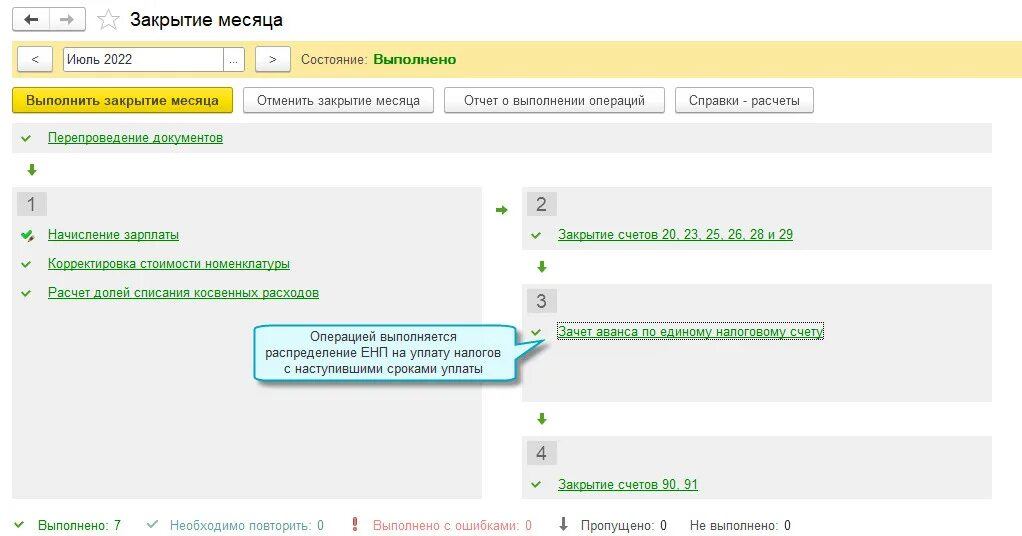Image resolution: width=1022 pixels, height=536 pixels.
Task: Open Закрытие счетов 20, 23, 25, 26, 28 и 29
Action: click(x=675, y=235)
